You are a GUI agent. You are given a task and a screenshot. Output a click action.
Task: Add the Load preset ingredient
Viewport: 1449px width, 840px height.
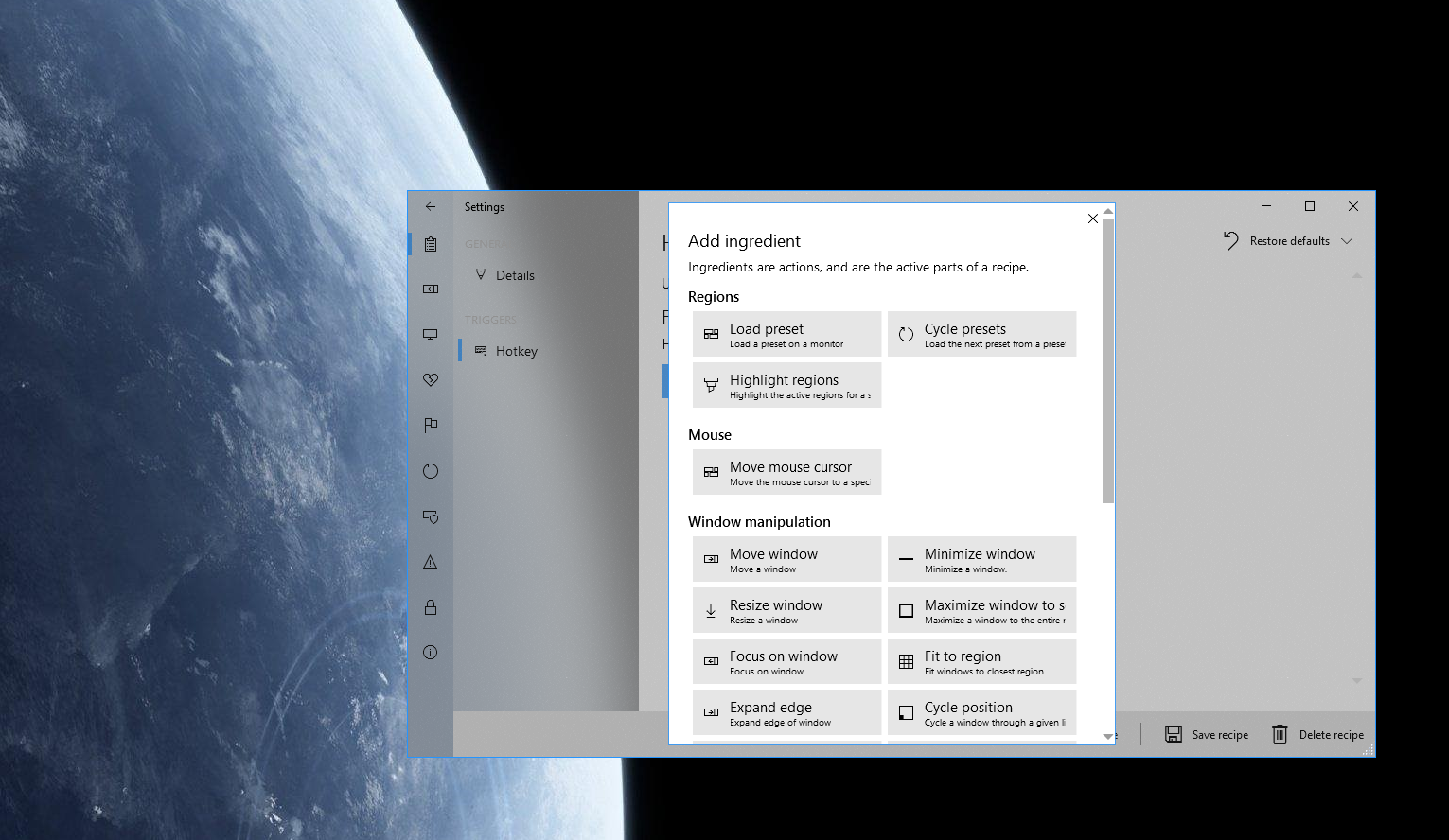coord(786,334)
